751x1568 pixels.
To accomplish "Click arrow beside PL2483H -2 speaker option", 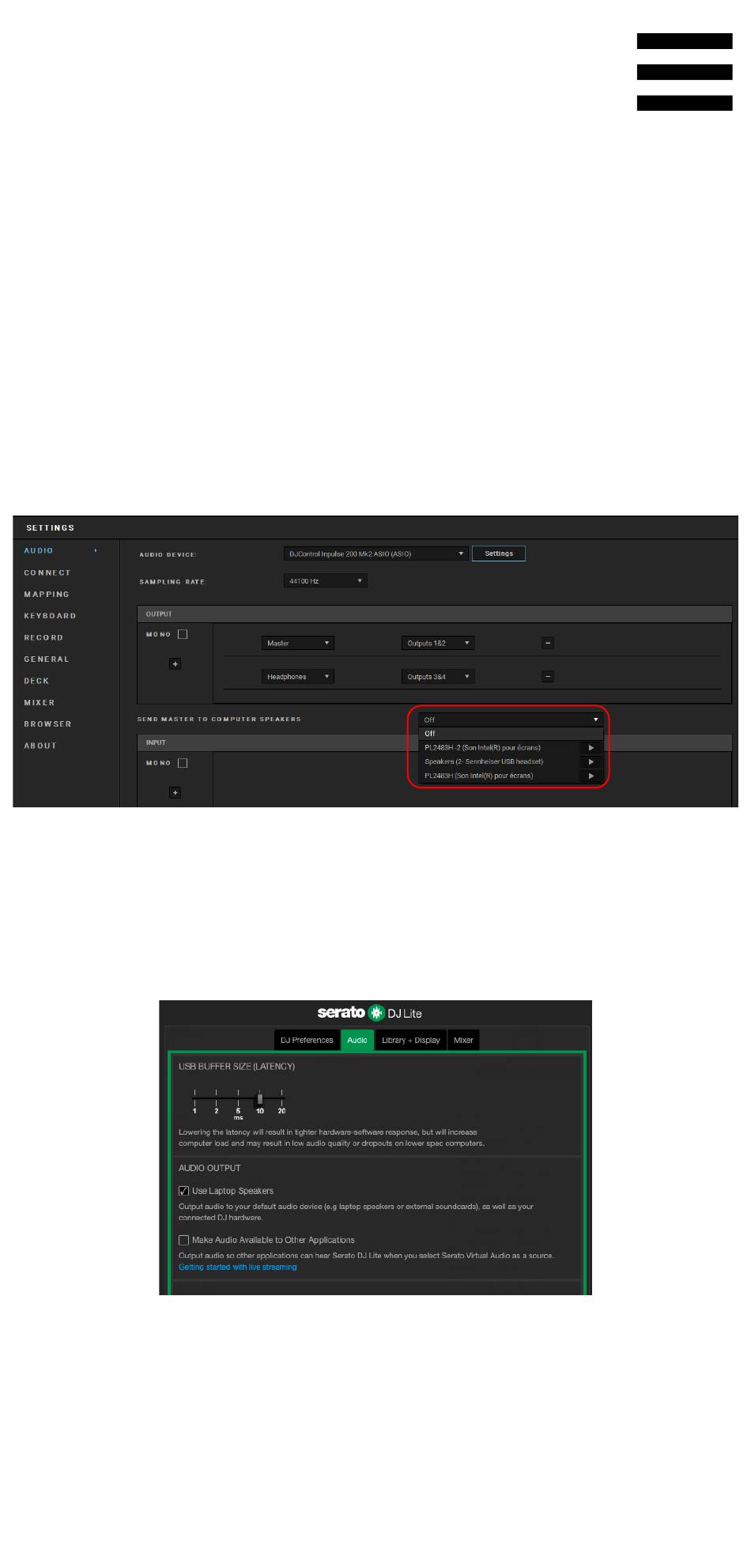I will pos(591,748).
